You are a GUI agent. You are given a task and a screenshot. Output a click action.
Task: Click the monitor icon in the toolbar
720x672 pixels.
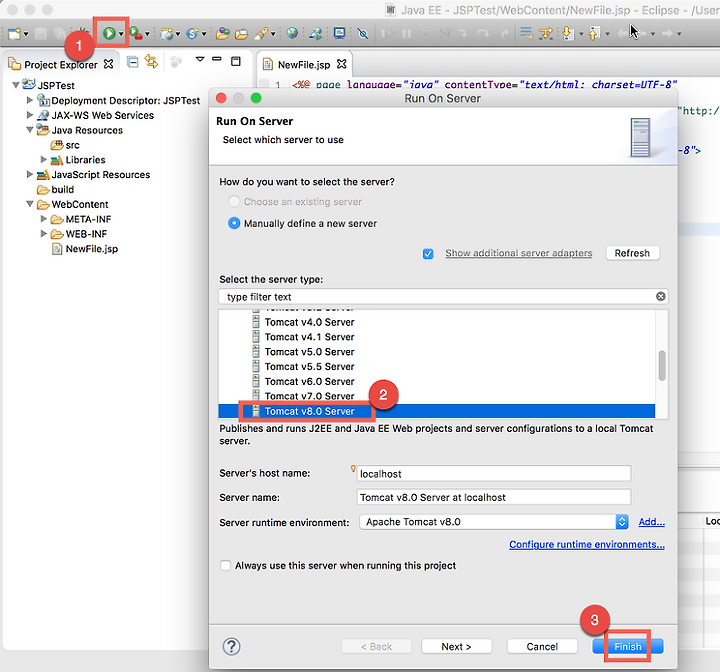pyautogui.click(x=339, y=33)
